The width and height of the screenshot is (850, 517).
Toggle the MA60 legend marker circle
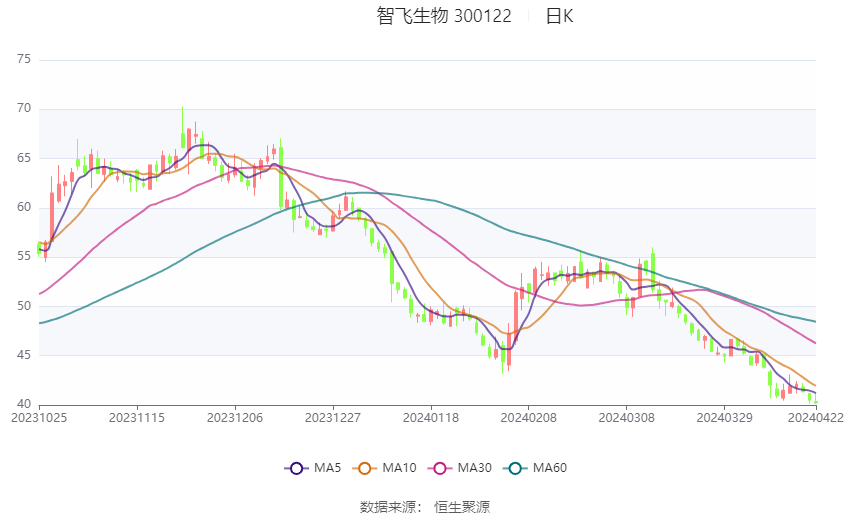click(514, 468)
